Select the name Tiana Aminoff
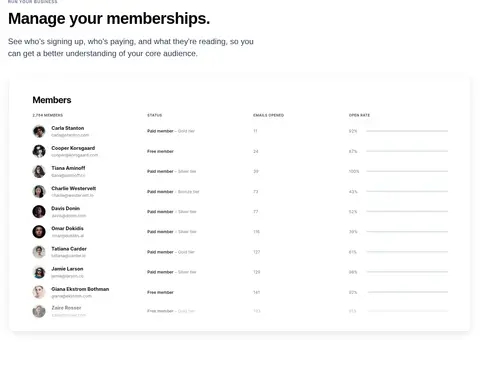The height and width of the screenshot is (373, 480). click(x=68, y=168)
